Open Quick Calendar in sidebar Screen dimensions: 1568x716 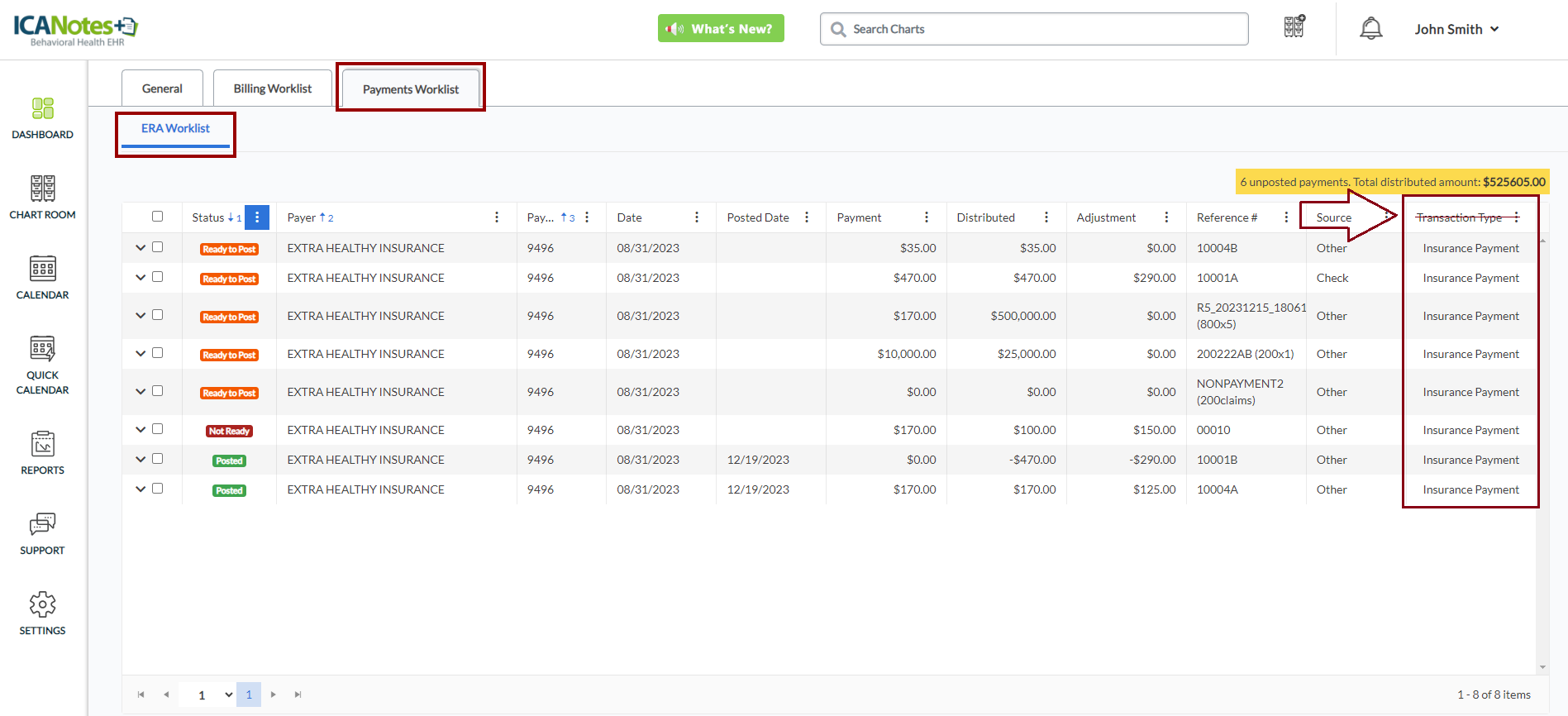coord(42,365)
